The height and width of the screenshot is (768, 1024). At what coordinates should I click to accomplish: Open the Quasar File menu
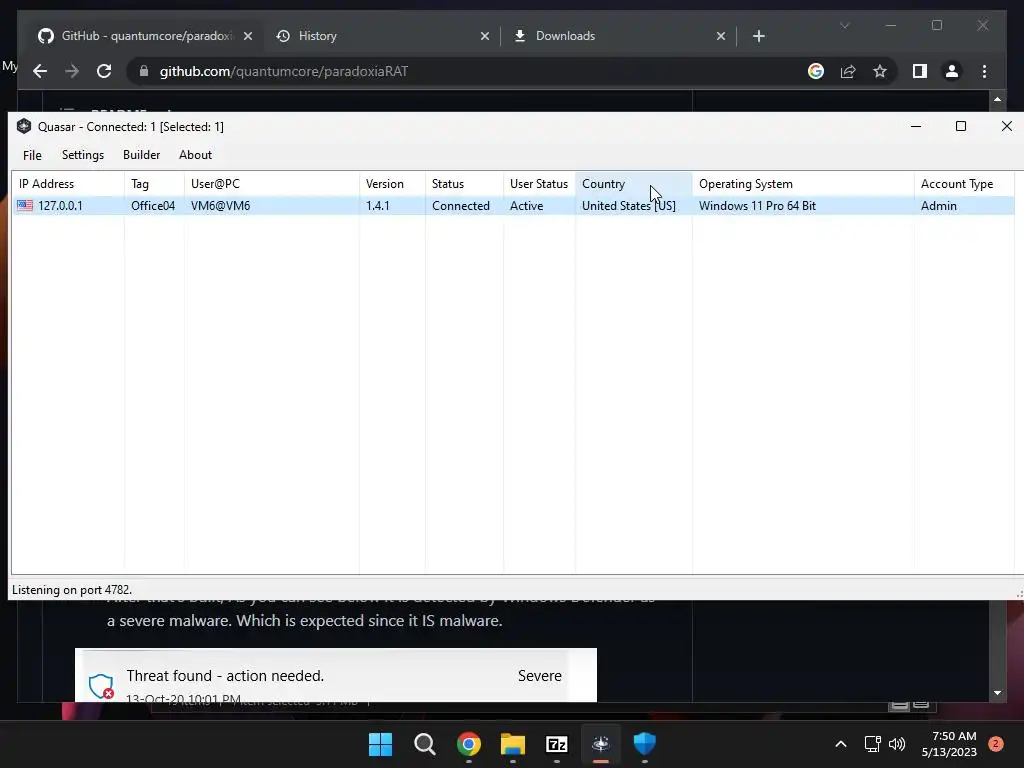pos(32,155)
